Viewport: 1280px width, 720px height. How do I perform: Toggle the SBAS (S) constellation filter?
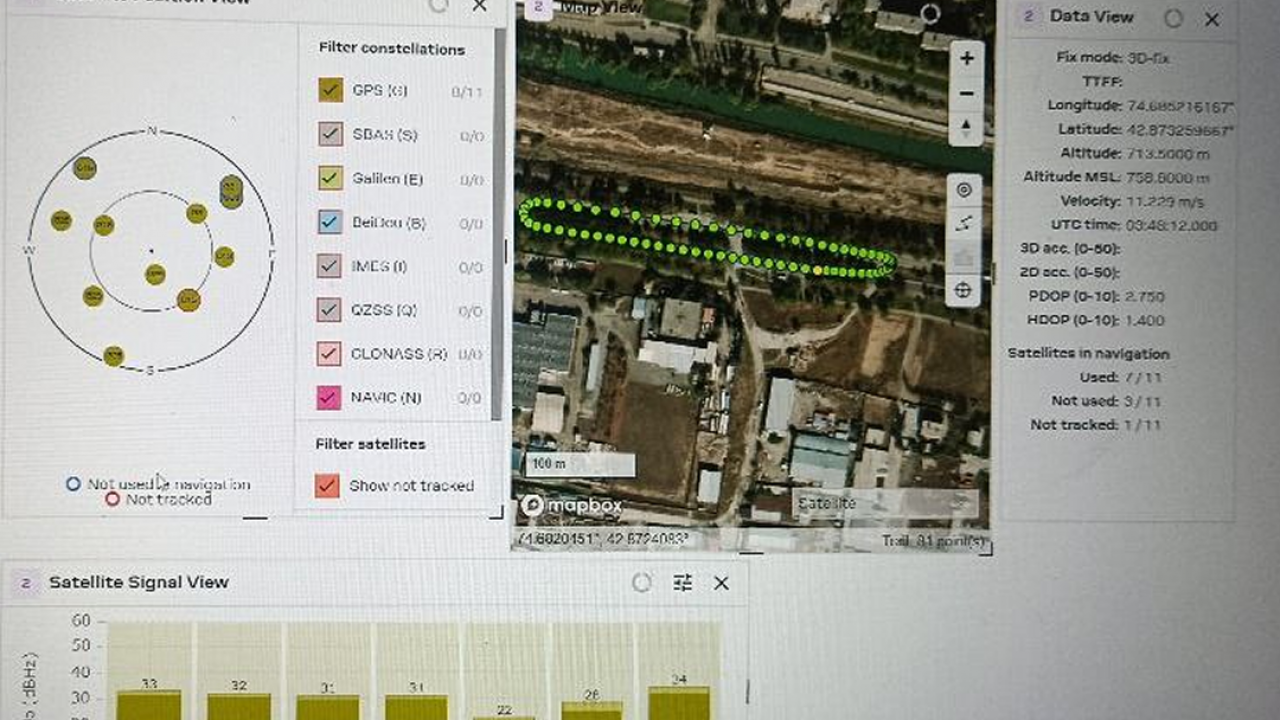(x=330, y=134)
